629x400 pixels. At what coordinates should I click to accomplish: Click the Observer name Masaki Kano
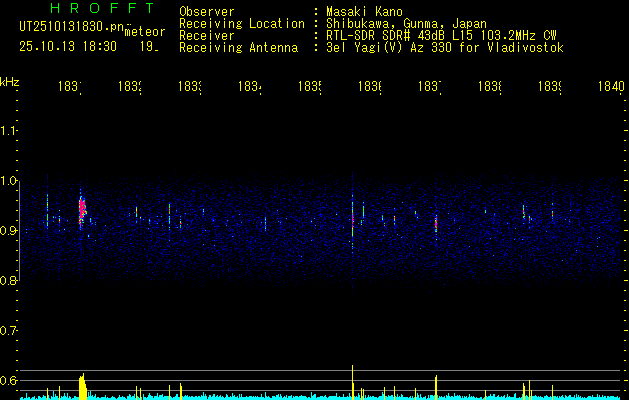pos(361,12)
